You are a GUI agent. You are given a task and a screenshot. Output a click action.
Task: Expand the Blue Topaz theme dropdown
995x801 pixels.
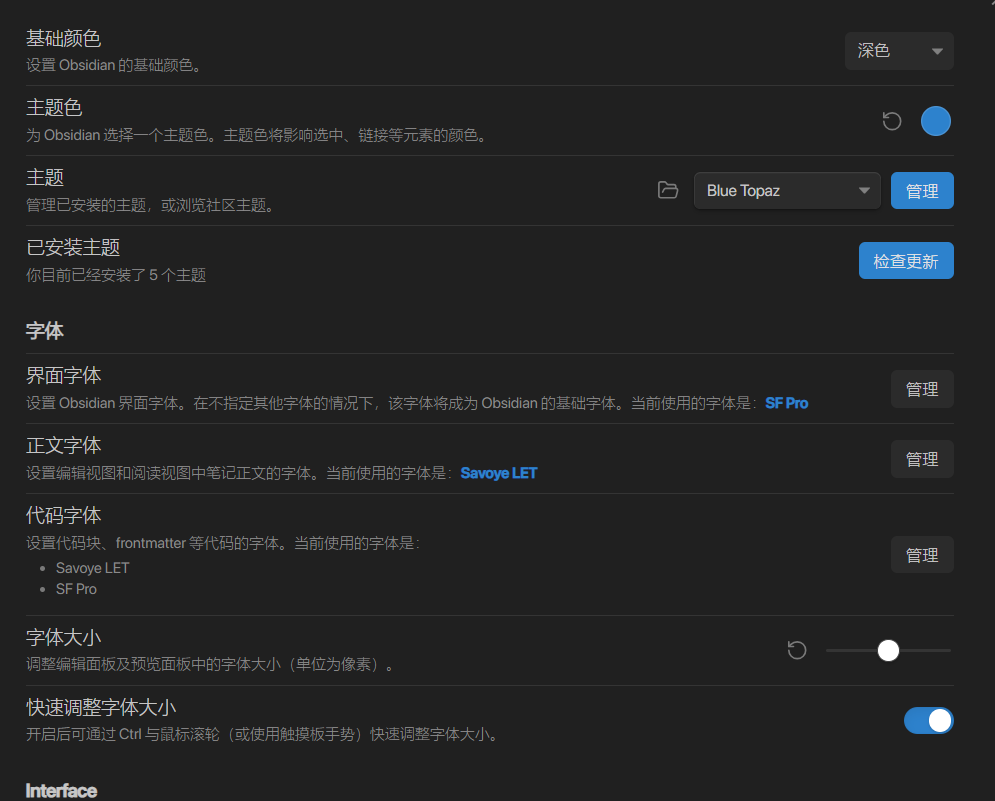pyautogui.click(x=786, y=191)
